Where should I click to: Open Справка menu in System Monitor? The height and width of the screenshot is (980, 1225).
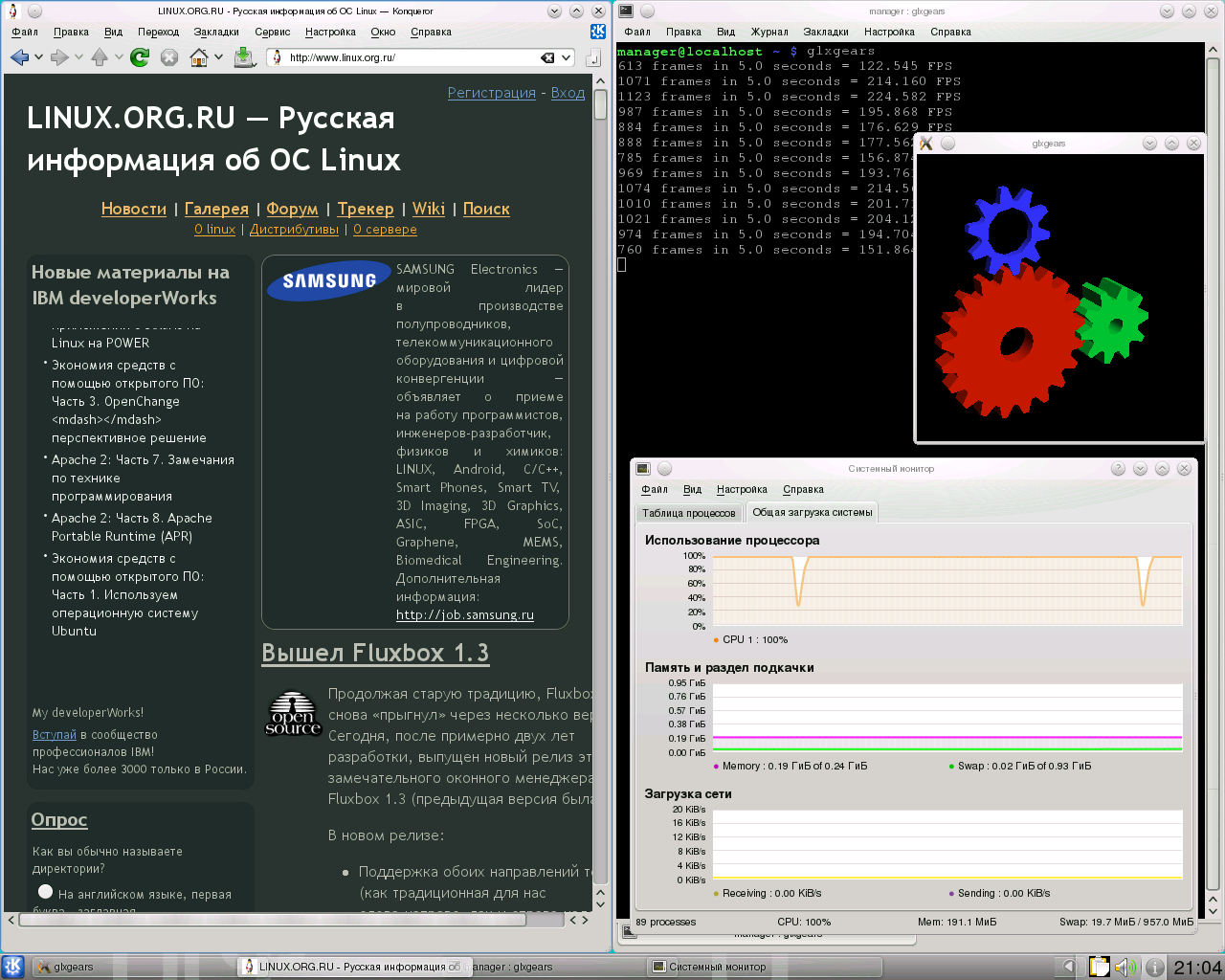click(x=803, y=489)
